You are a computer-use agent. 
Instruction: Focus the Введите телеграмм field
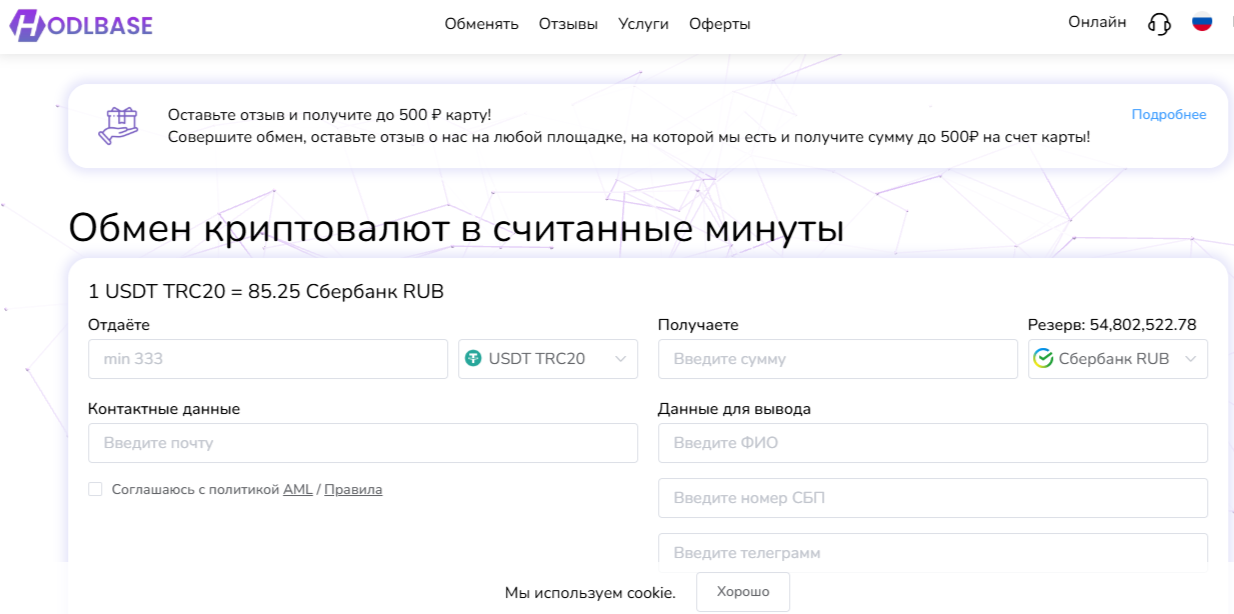(x=933, y=552)
